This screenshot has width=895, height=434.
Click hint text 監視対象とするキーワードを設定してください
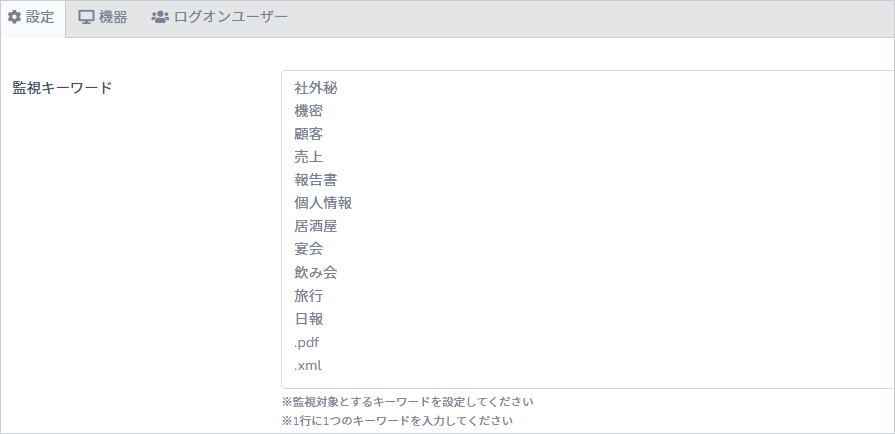click(408, 401)
